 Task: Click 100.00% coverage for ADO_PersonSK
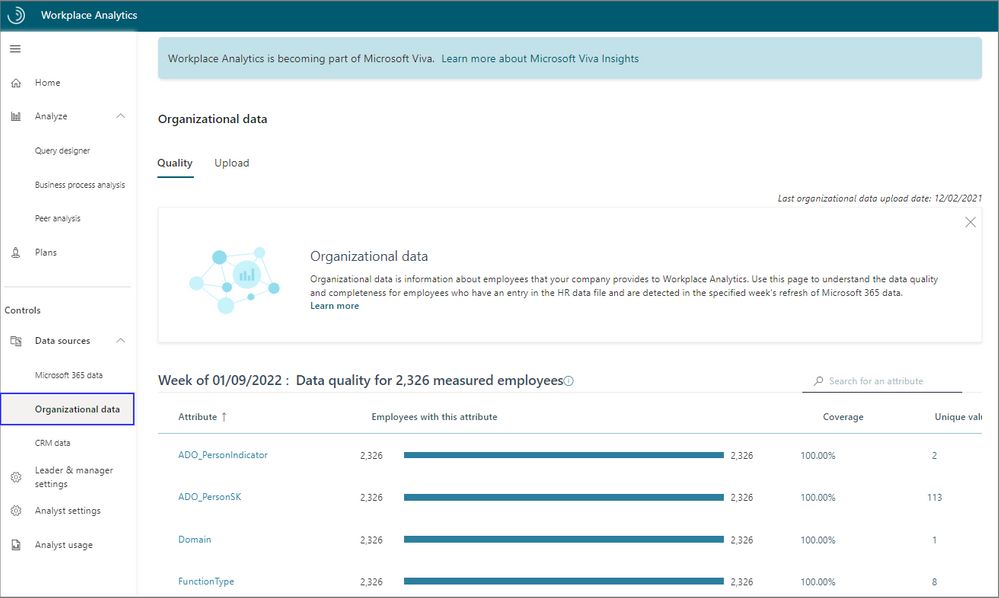[818, 498]
